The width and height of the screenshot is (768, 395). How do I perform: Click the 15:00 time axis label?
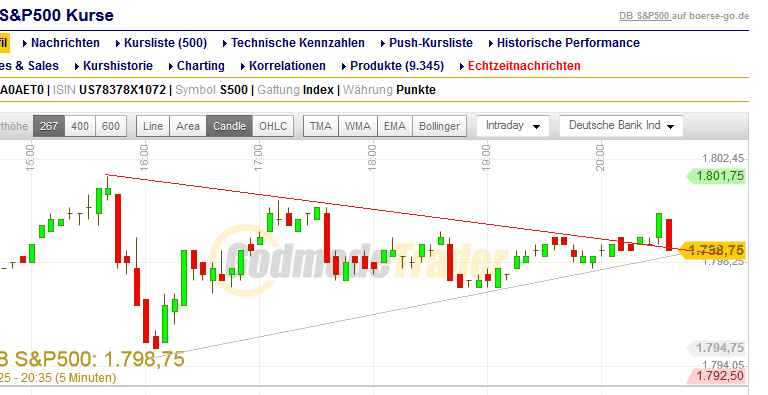click(30, 157)
